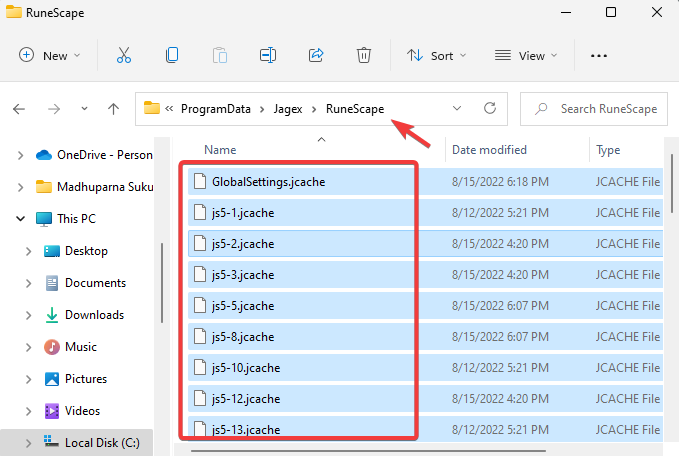This screenshot has width=679, height=456.
Task: Go up one folder level
Action: tap(113, 109)
